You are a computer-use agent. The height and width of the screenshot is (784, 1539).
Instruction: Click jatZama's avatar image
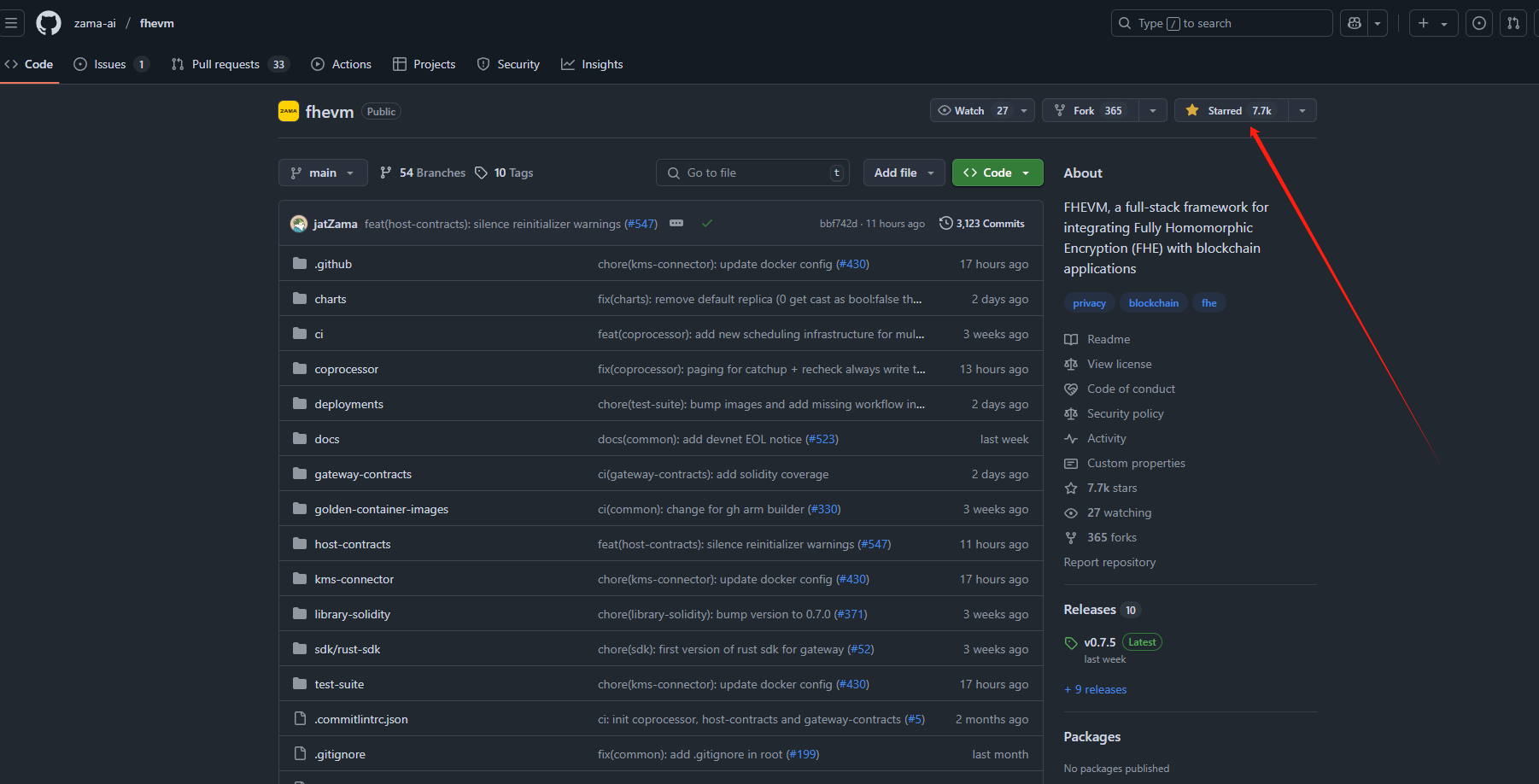[299, 224]
